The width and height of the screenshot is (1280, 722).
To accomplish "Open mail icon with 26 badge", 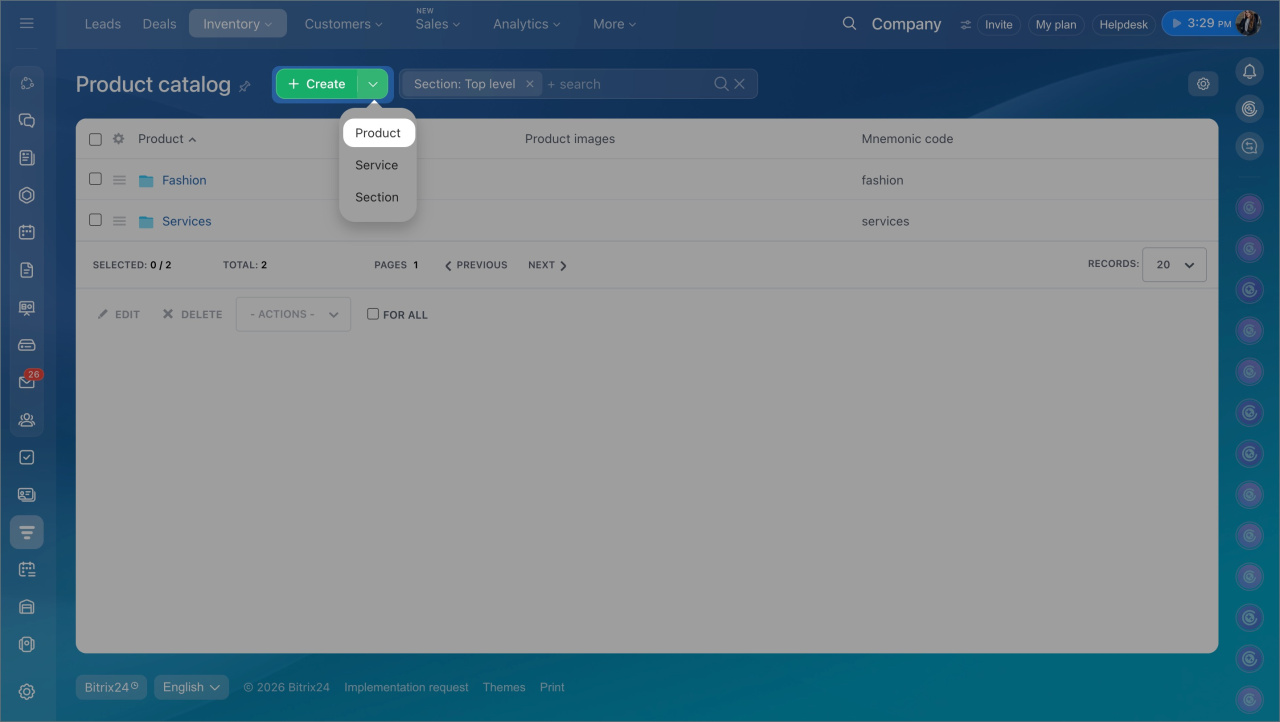I will coord(27,382).
